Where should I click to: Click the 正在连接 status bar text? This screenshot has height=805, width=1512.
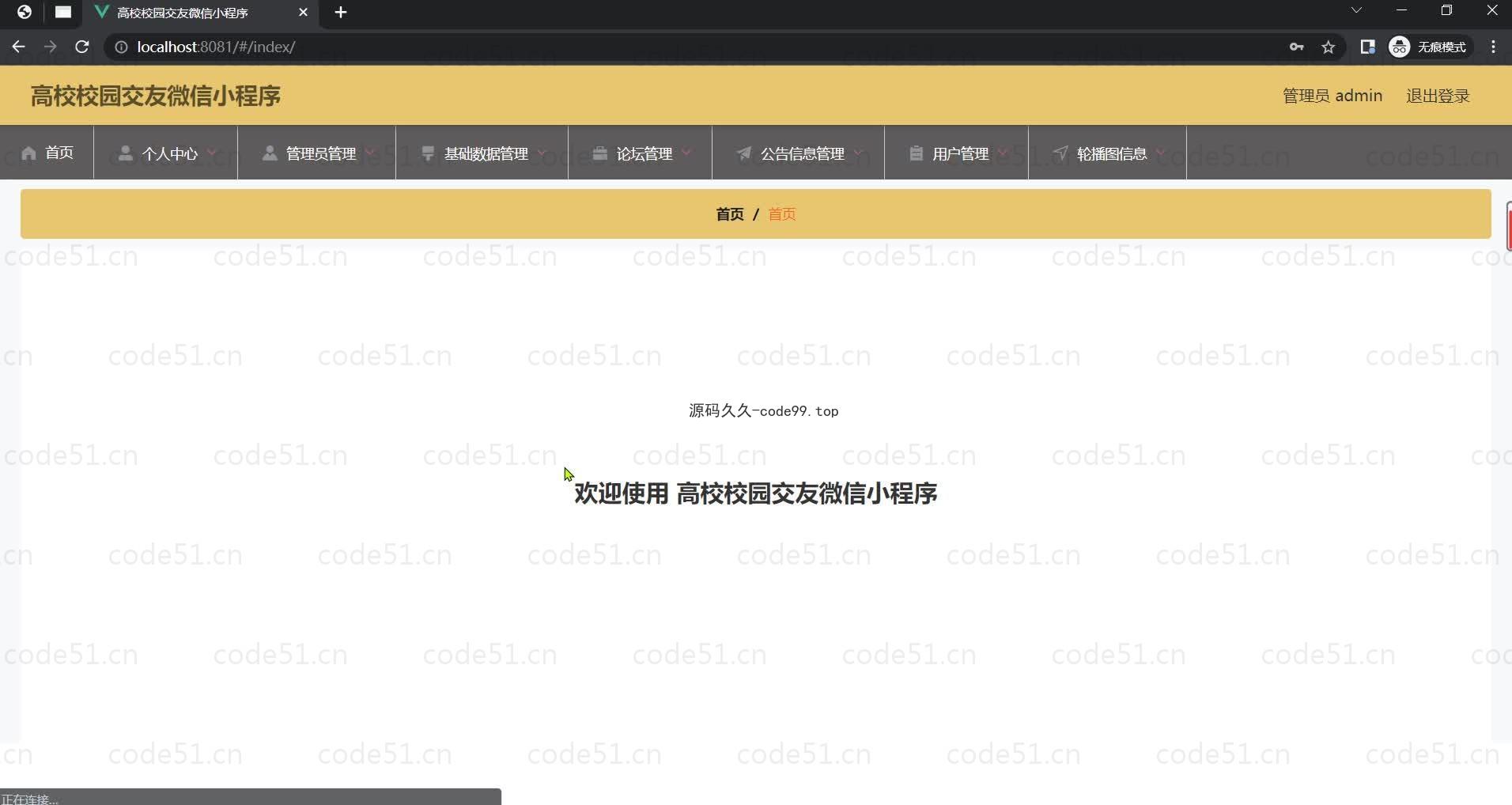(x=29, y=799)
